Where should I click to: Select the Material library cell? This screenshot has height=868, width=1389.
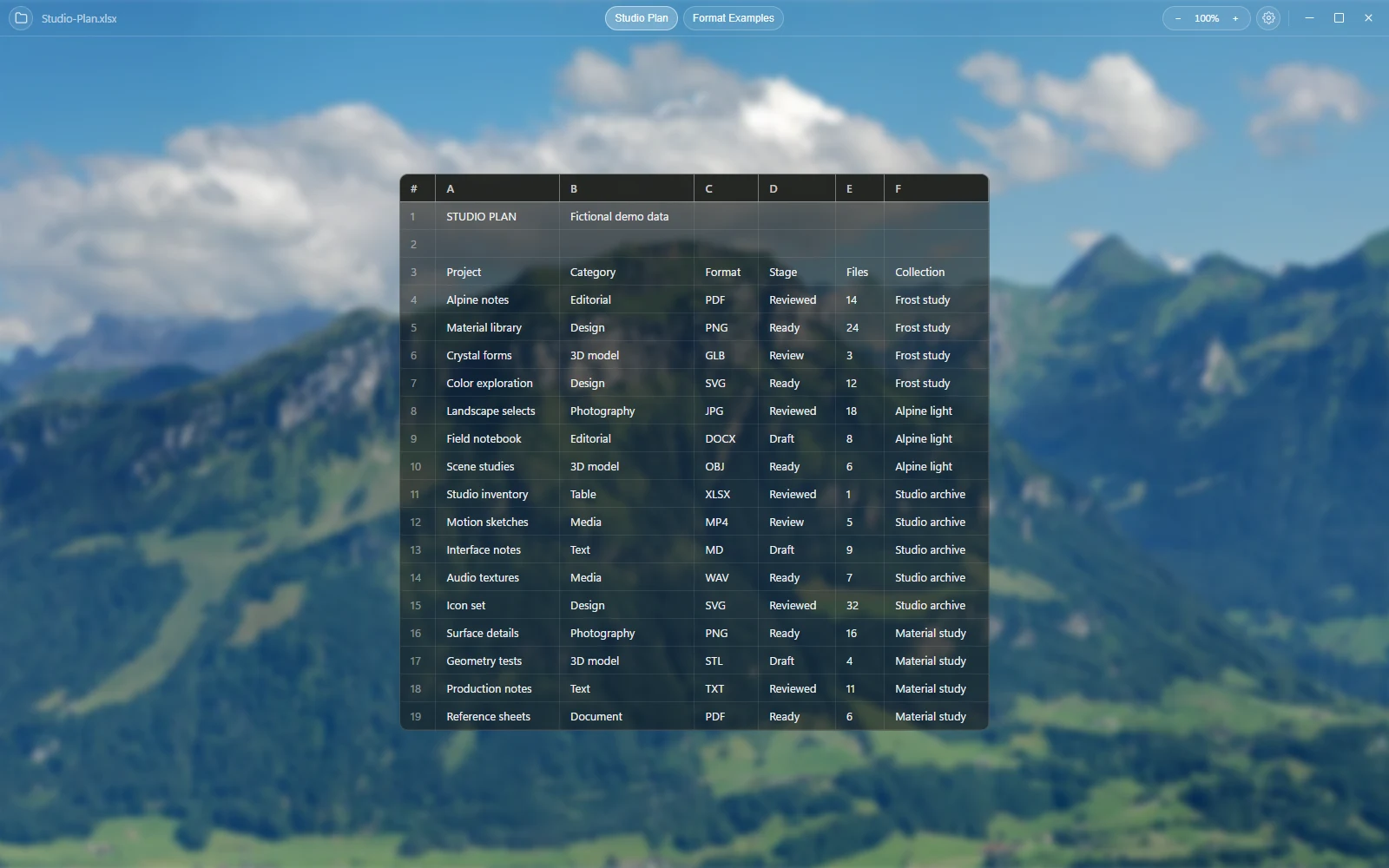coord(497,327)
